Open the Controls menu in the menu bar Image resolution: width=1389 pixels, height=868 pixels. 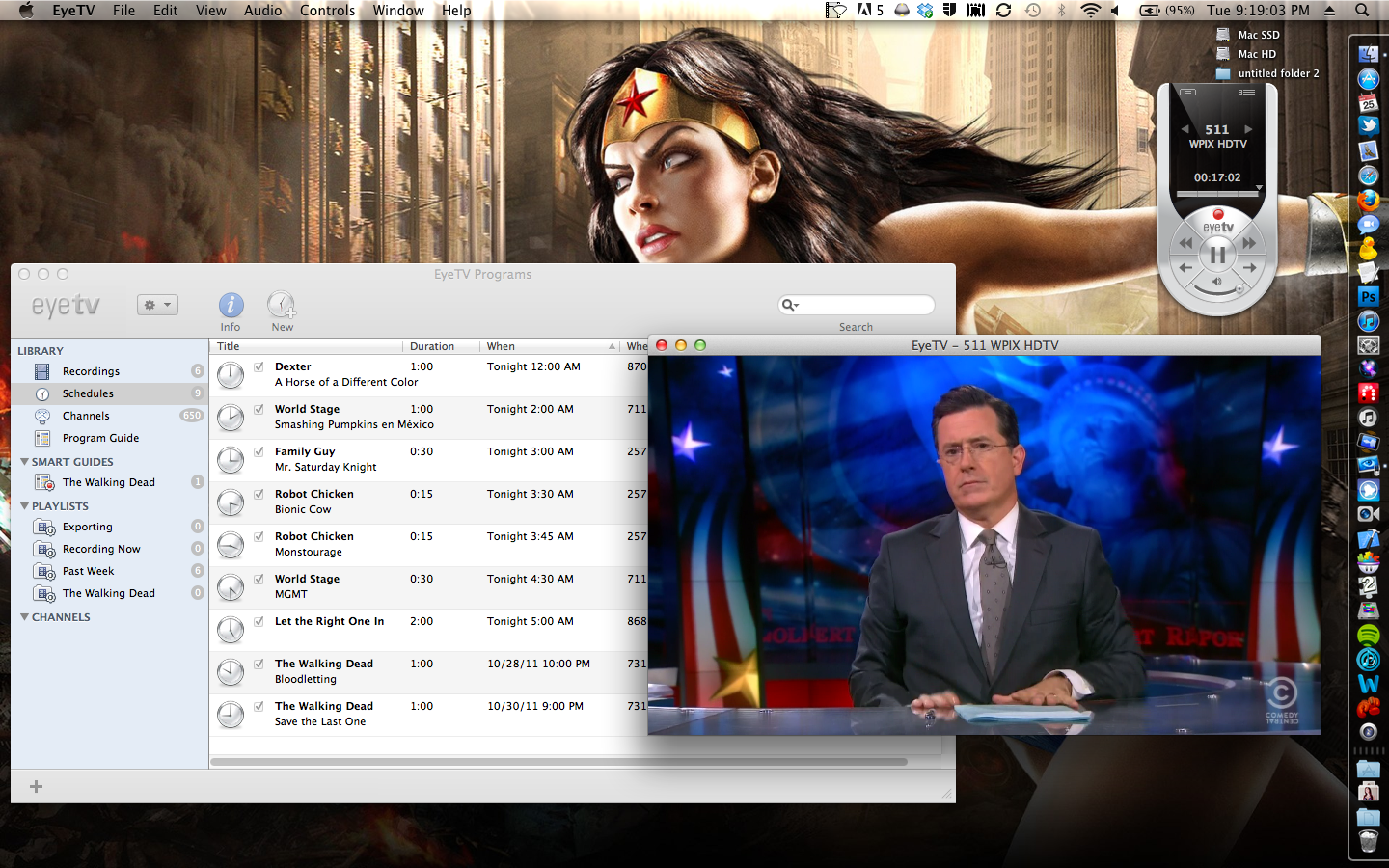coord(327,11)
